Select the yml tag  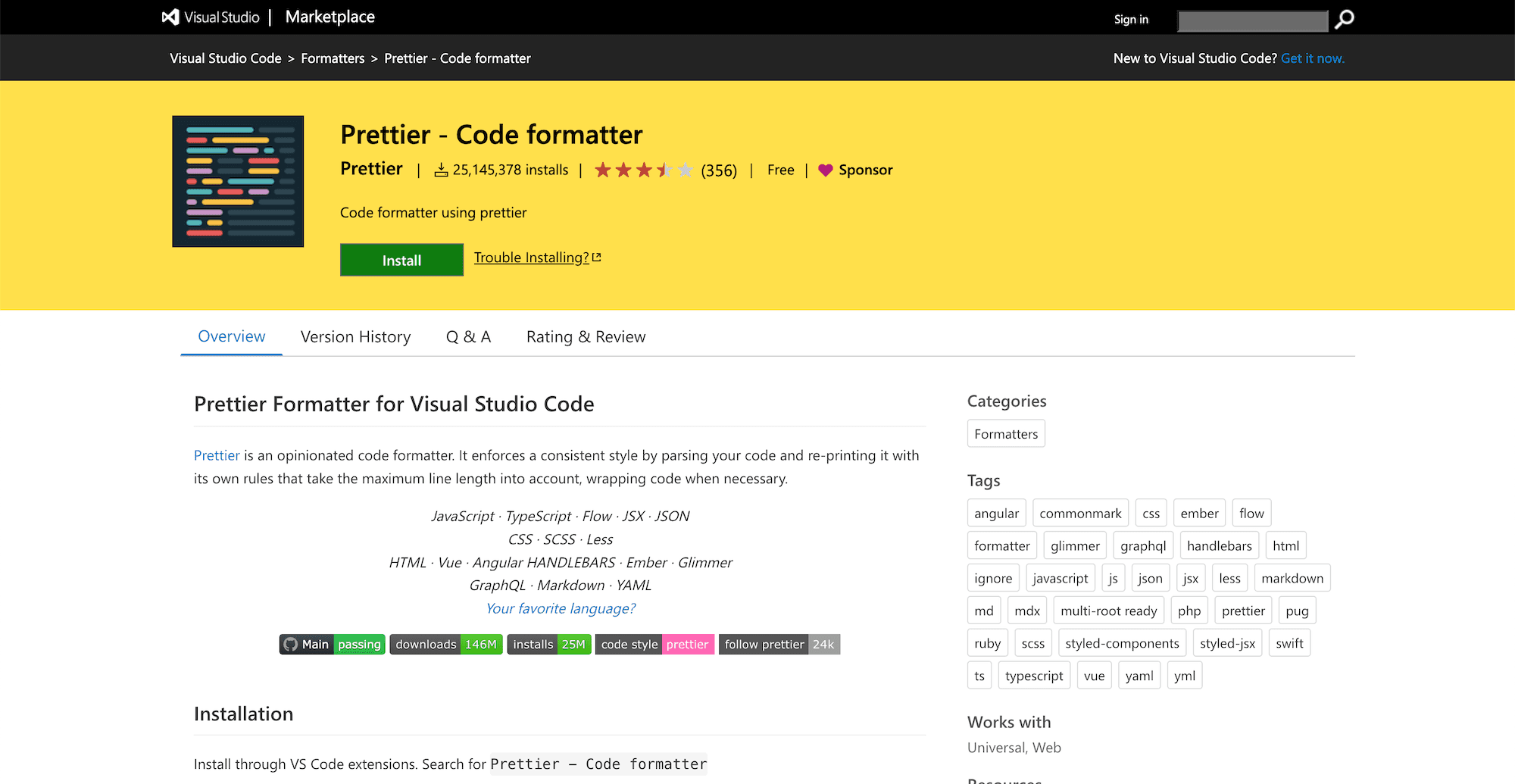click(x=1185, y=676)
